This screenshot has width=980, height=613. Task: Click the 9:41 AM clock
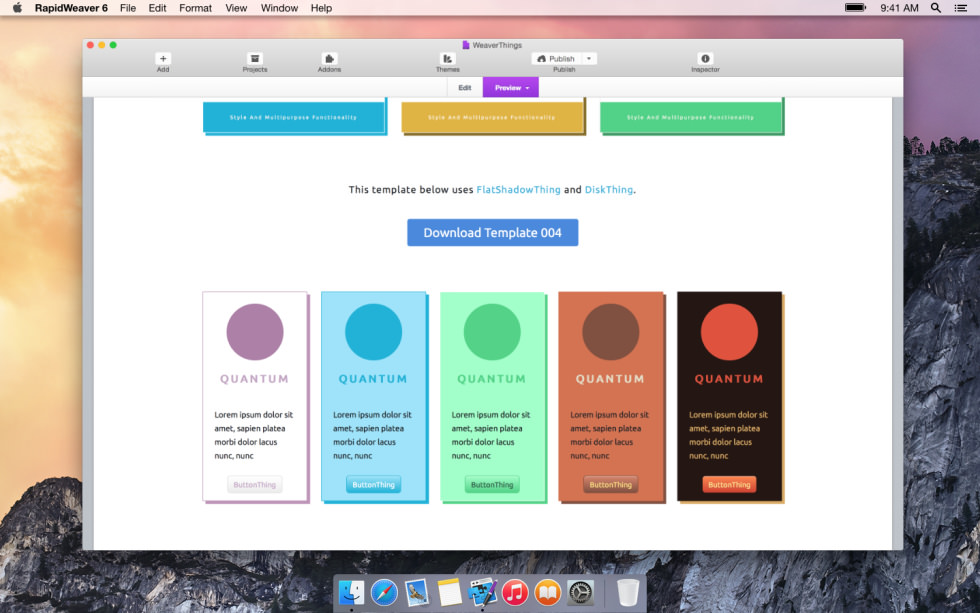click(x=899, y=8)
